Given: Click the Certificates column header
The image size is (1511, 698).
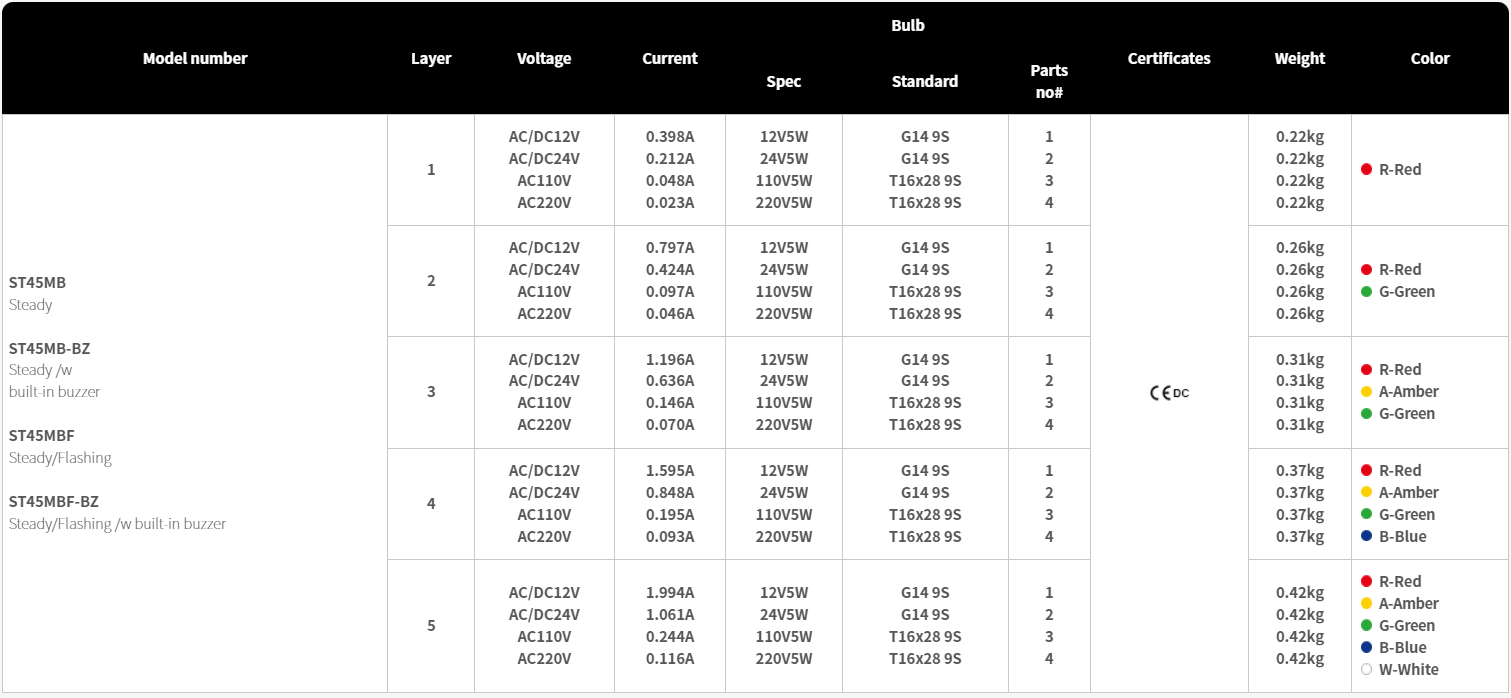Looking at the screenshot, I should point(1169,58).
